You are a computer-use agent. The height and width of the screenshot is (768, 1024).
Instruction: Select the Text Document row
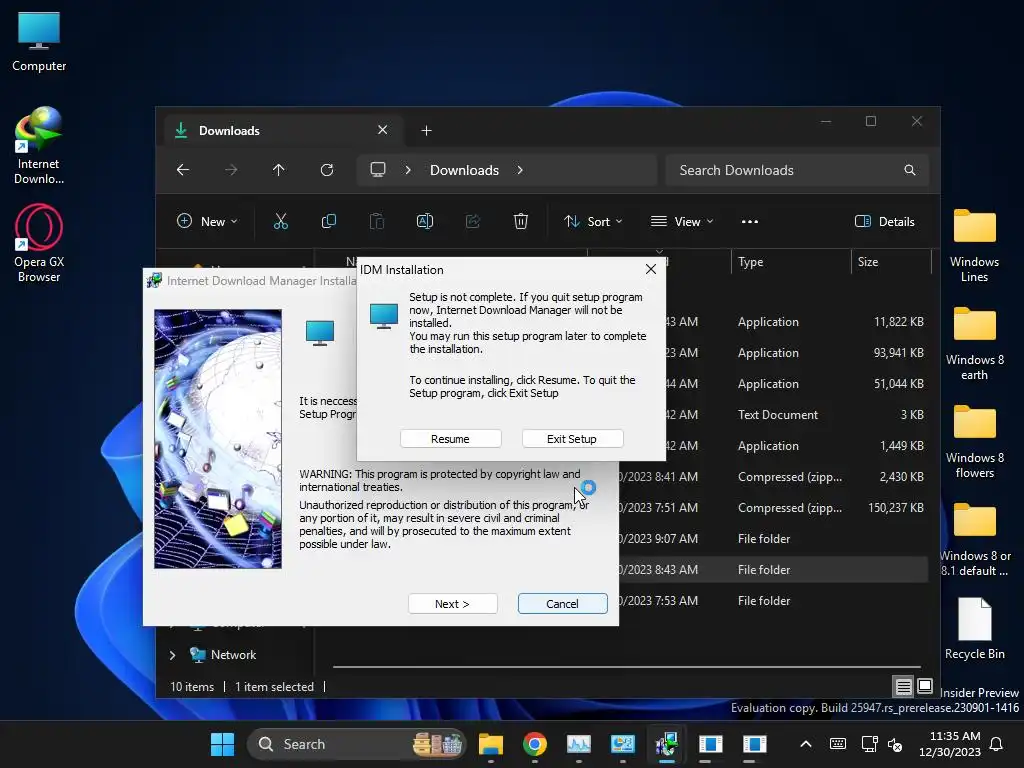(x=797, y=415)
